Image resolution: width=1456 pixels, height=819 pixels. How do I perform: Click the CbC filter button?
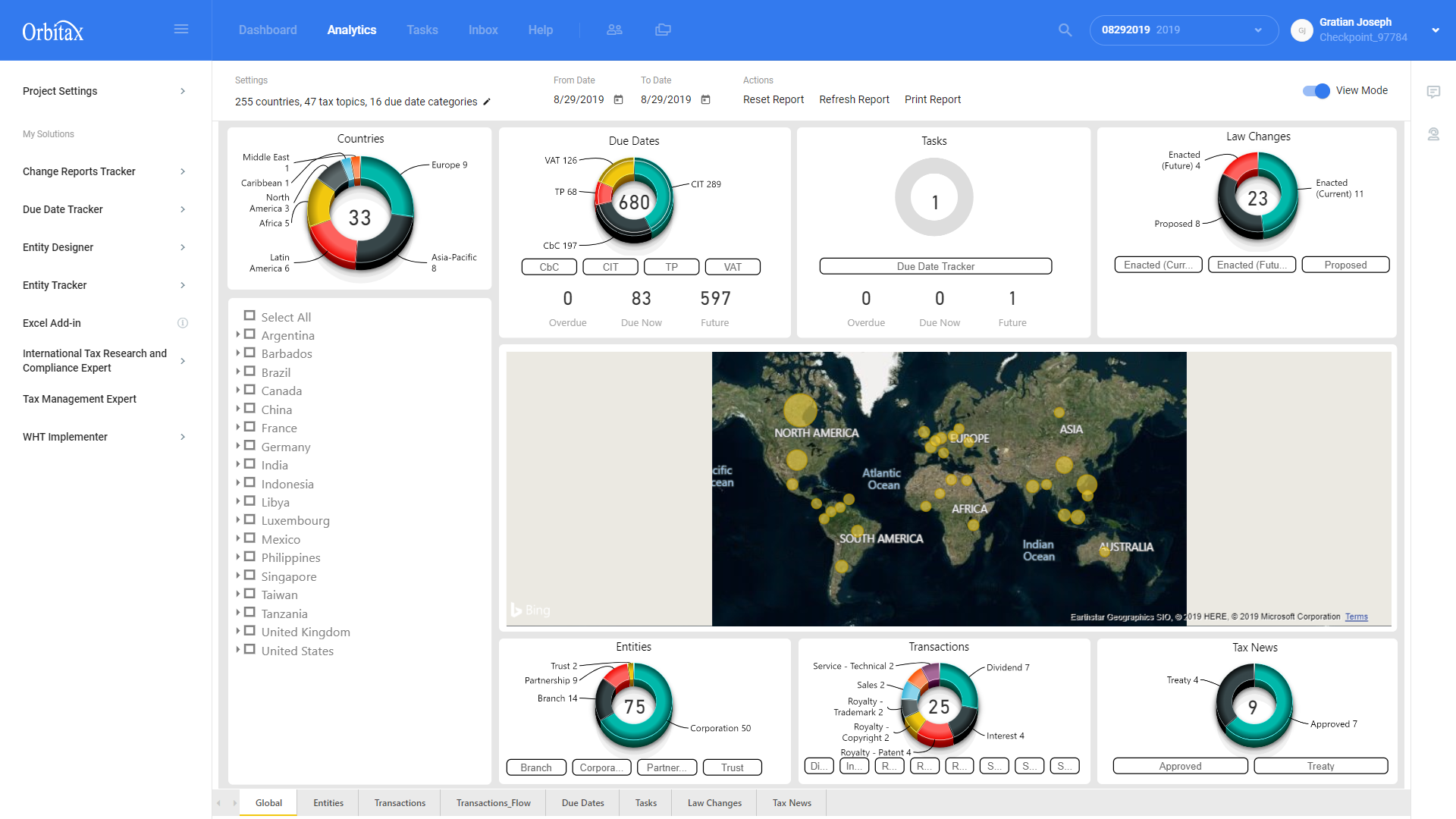click(549, 267)
